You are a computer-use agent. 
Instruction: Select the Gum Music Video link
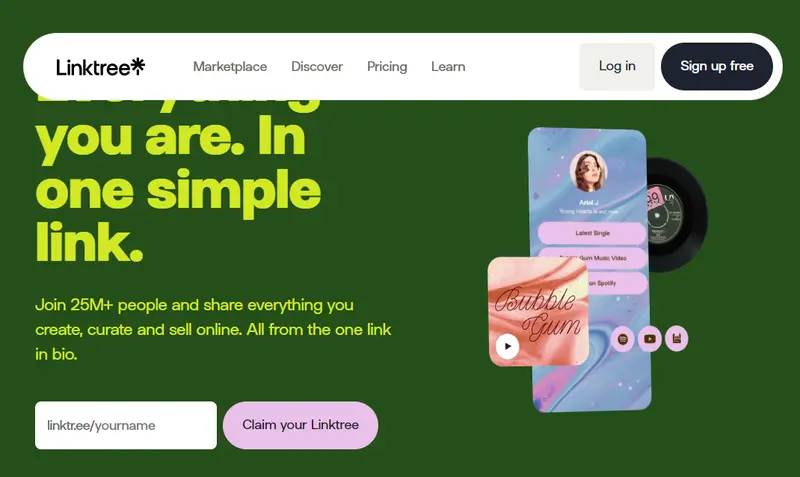[592, 258]
